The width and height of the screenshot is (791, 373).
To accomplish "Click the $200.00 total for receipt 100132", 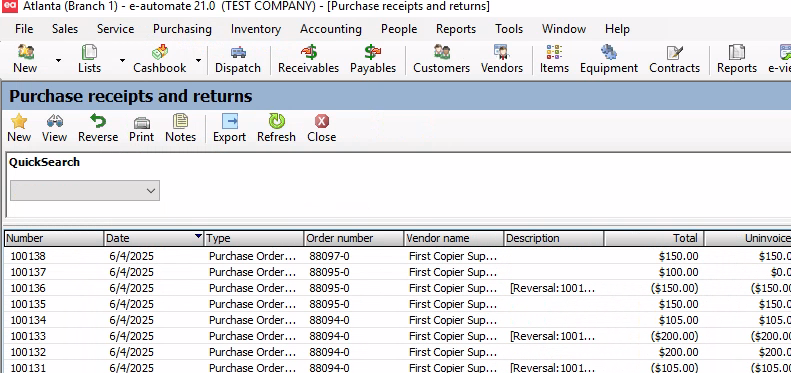I will (679, 352).
